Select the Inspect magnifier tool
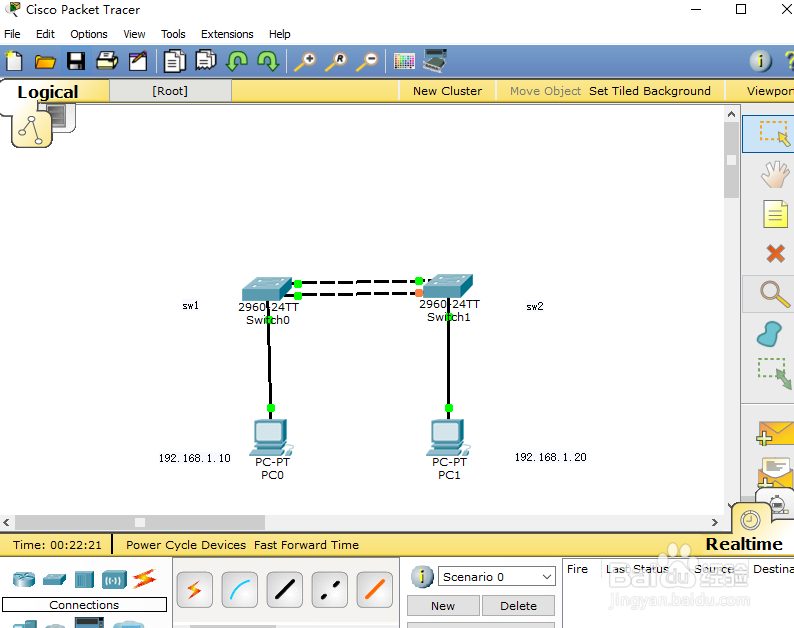 pos(775,294)
